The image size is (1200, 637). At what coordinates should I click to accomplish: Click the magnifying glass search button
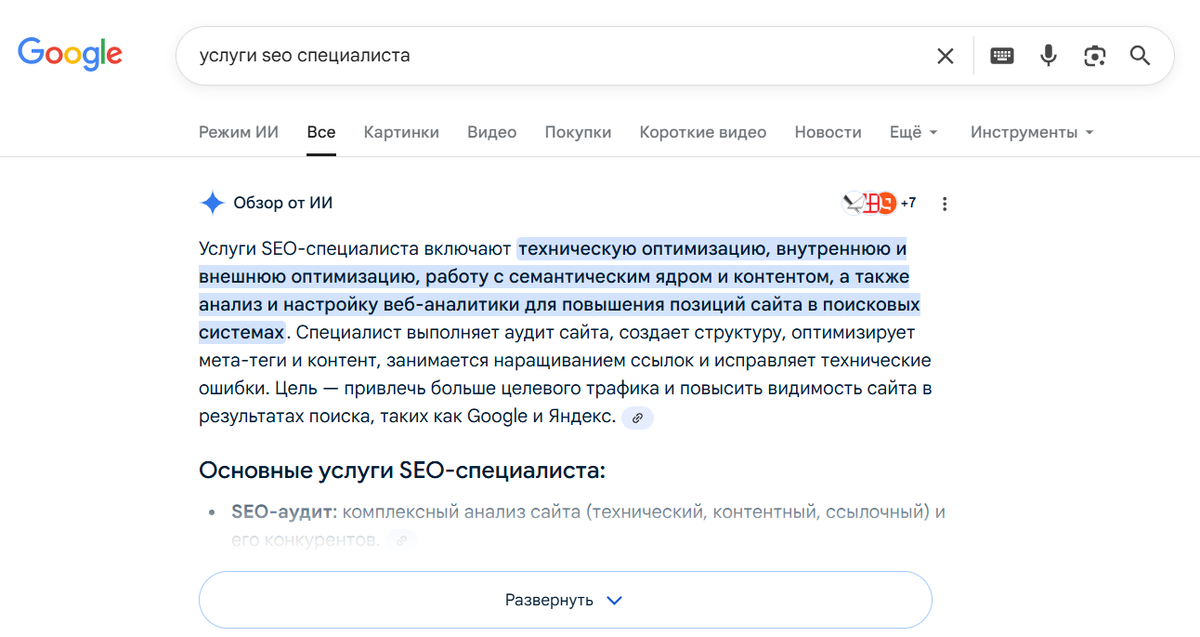click(1140, 56)
